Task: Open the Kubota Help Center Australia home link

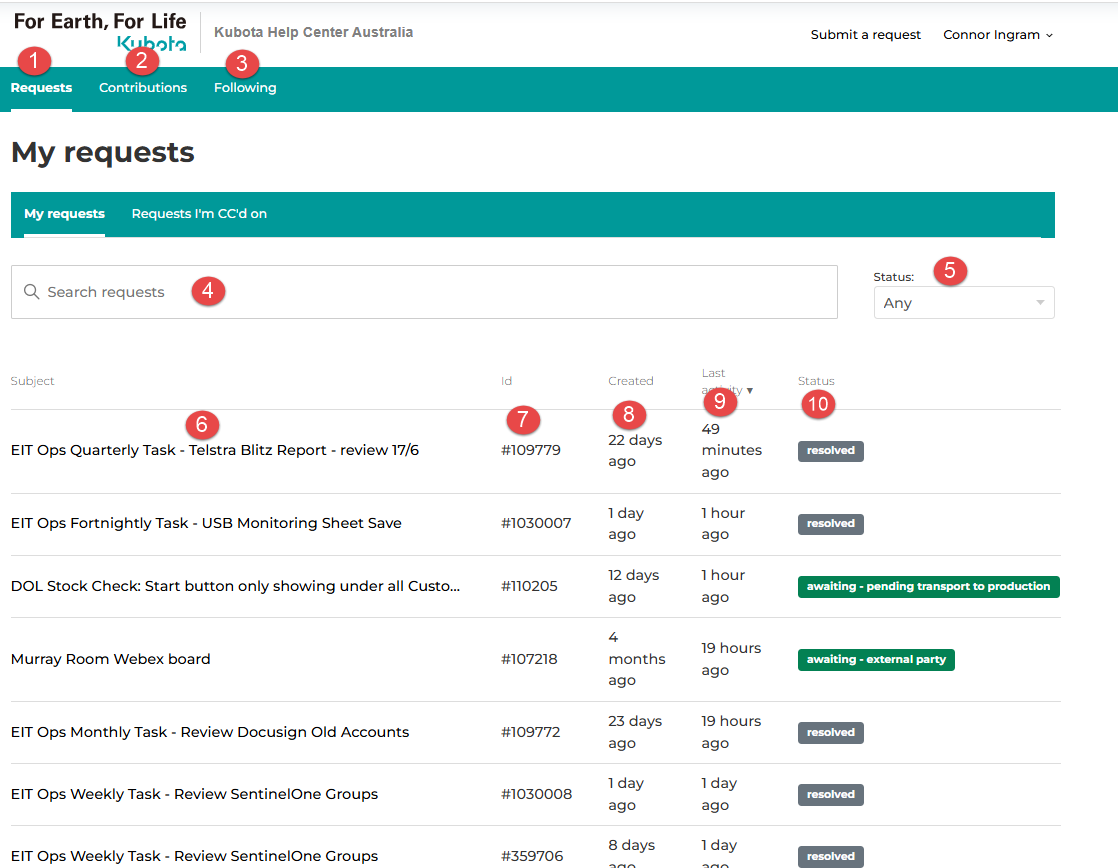Action: click(x=313, y=31)
